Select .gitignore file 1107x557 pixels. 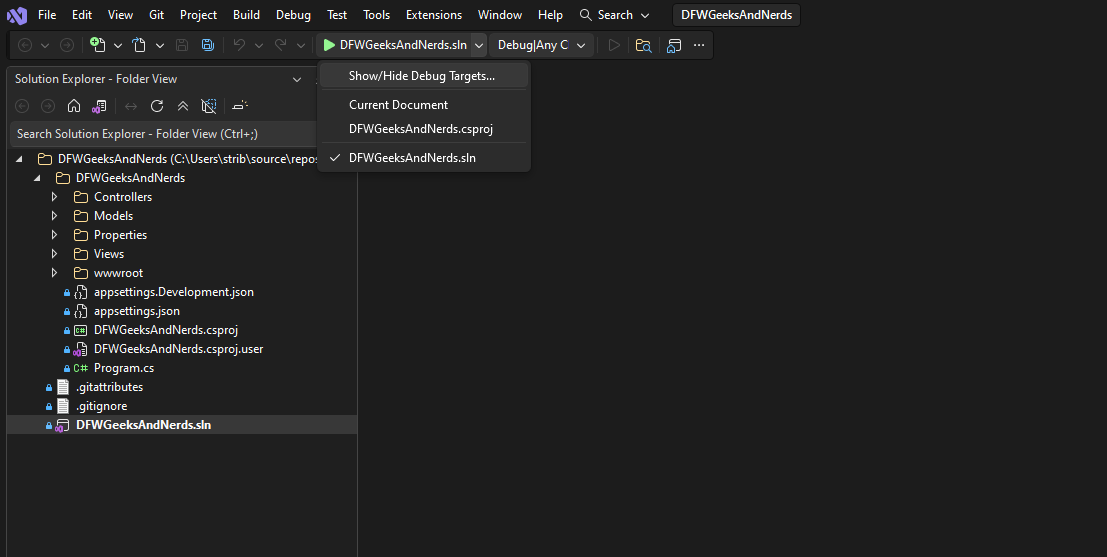click(x=102, y=406)
